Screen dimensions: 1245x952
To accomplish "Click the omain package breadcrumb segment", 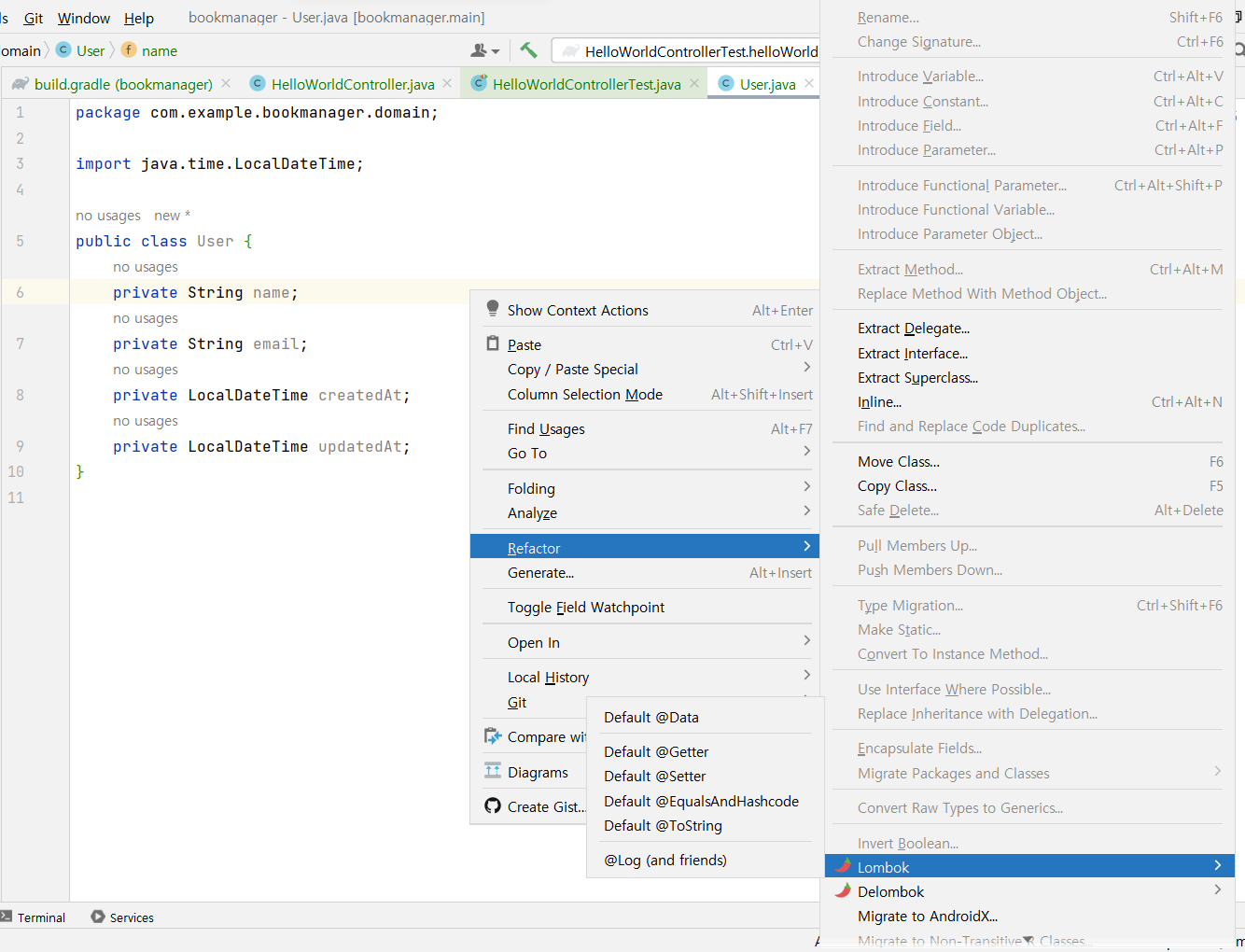I will coord(21,50).
